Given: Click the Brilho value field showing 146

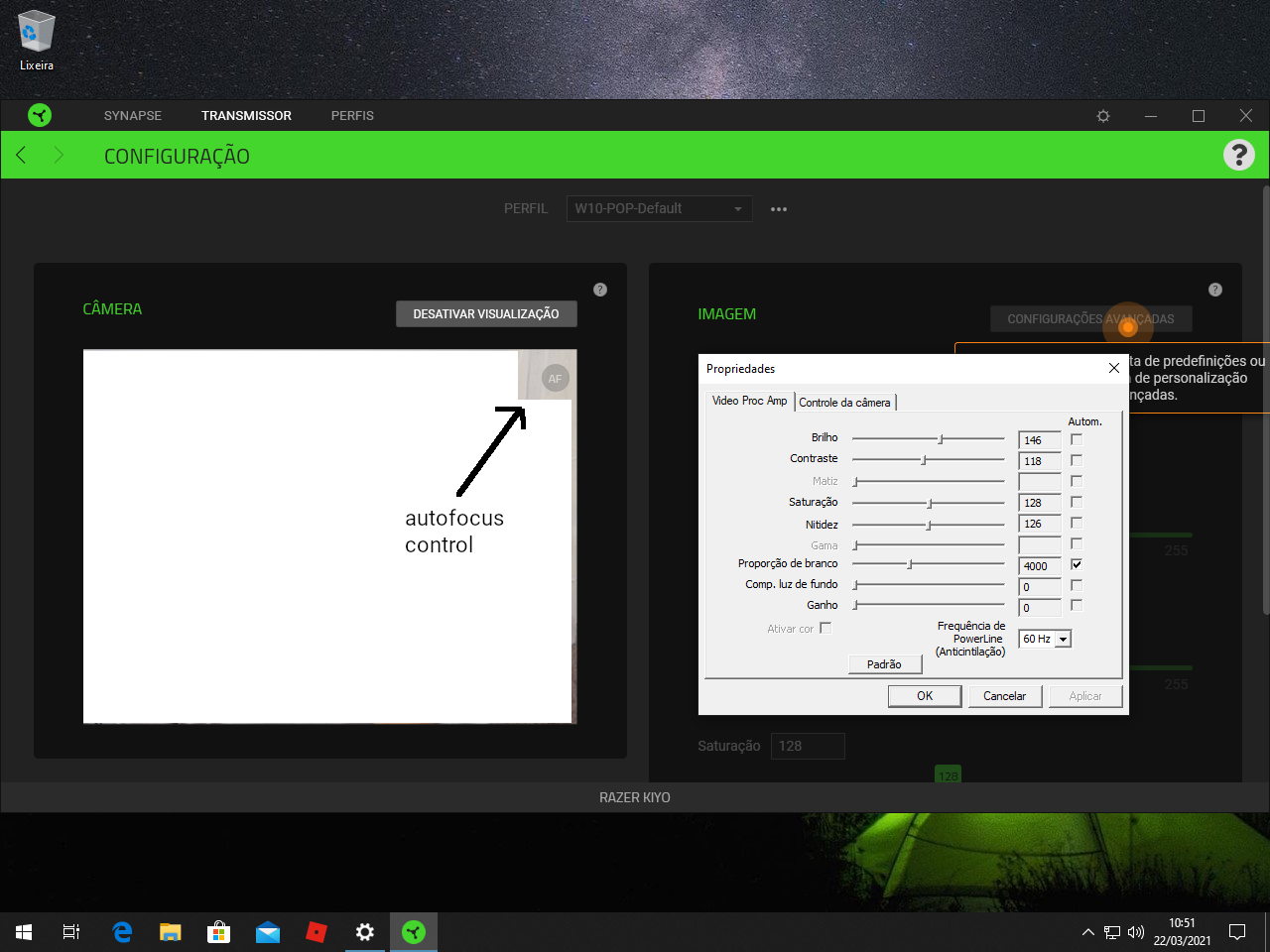Looking at the screenshot, I should tap(1040, 440).
